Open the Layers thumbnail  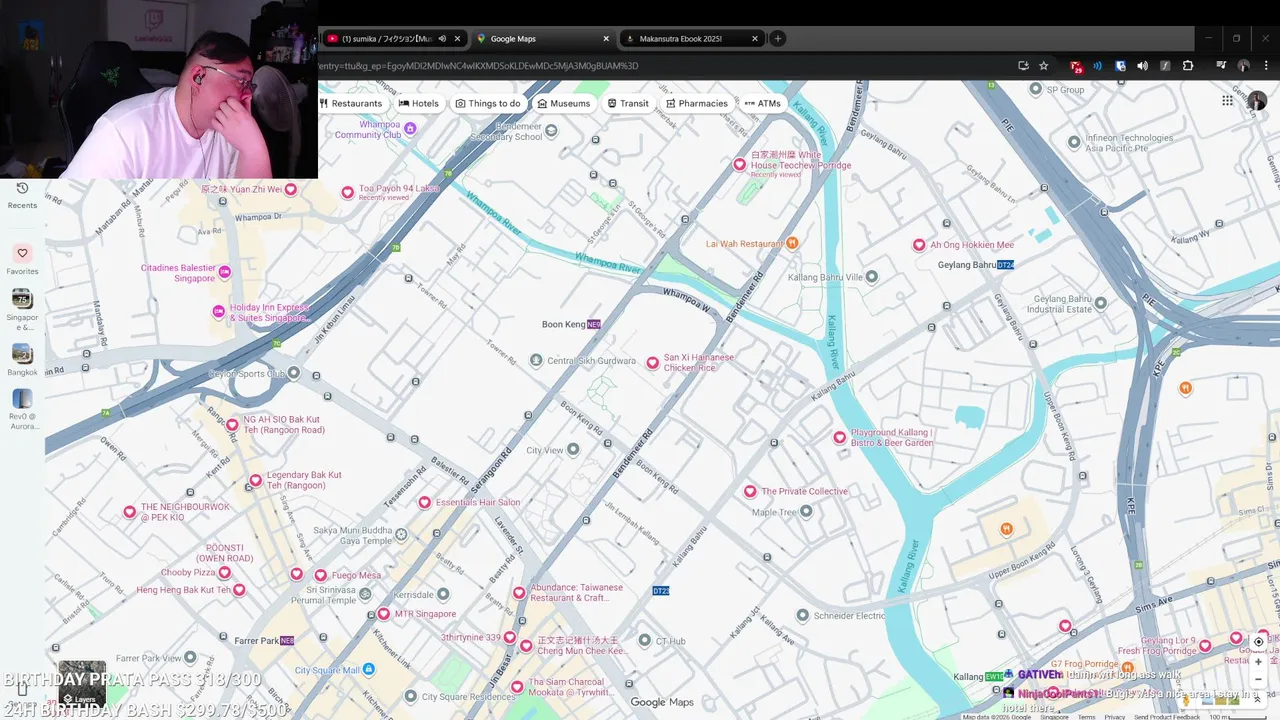coord(81,683)
